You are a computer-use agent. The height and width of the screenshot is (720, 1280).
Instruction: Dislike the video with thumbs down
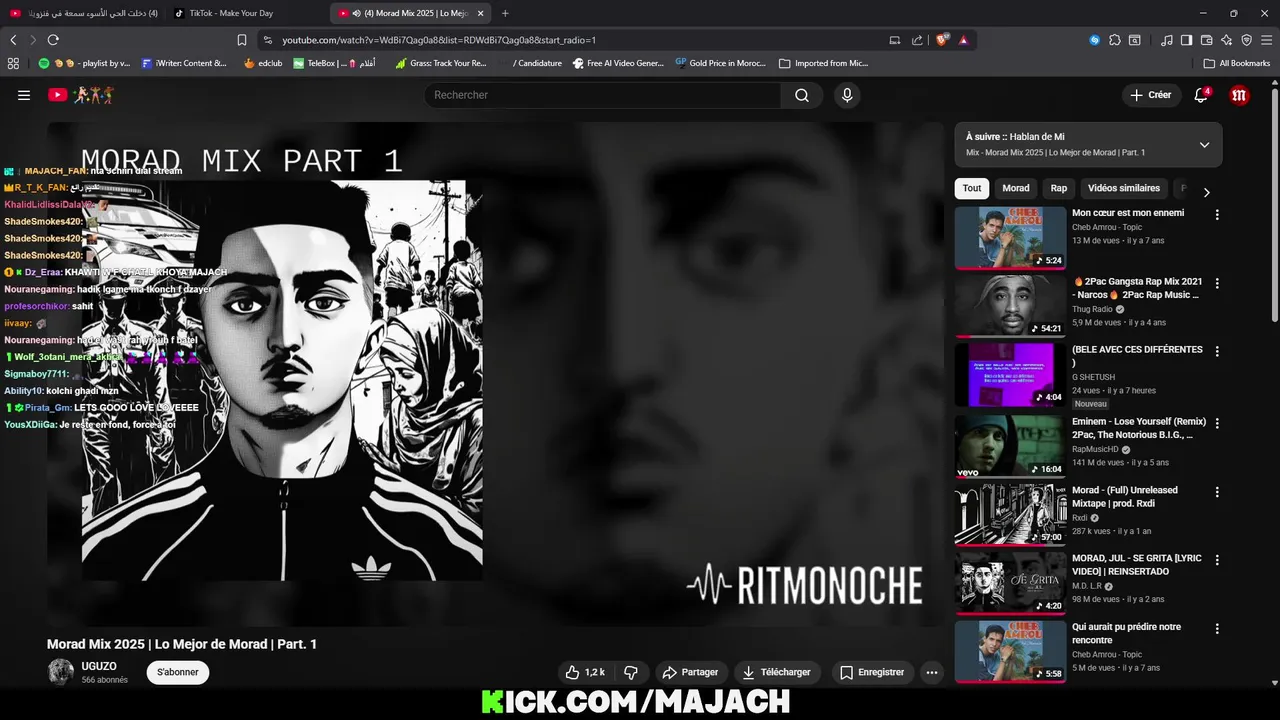click(x=631, y=672)
